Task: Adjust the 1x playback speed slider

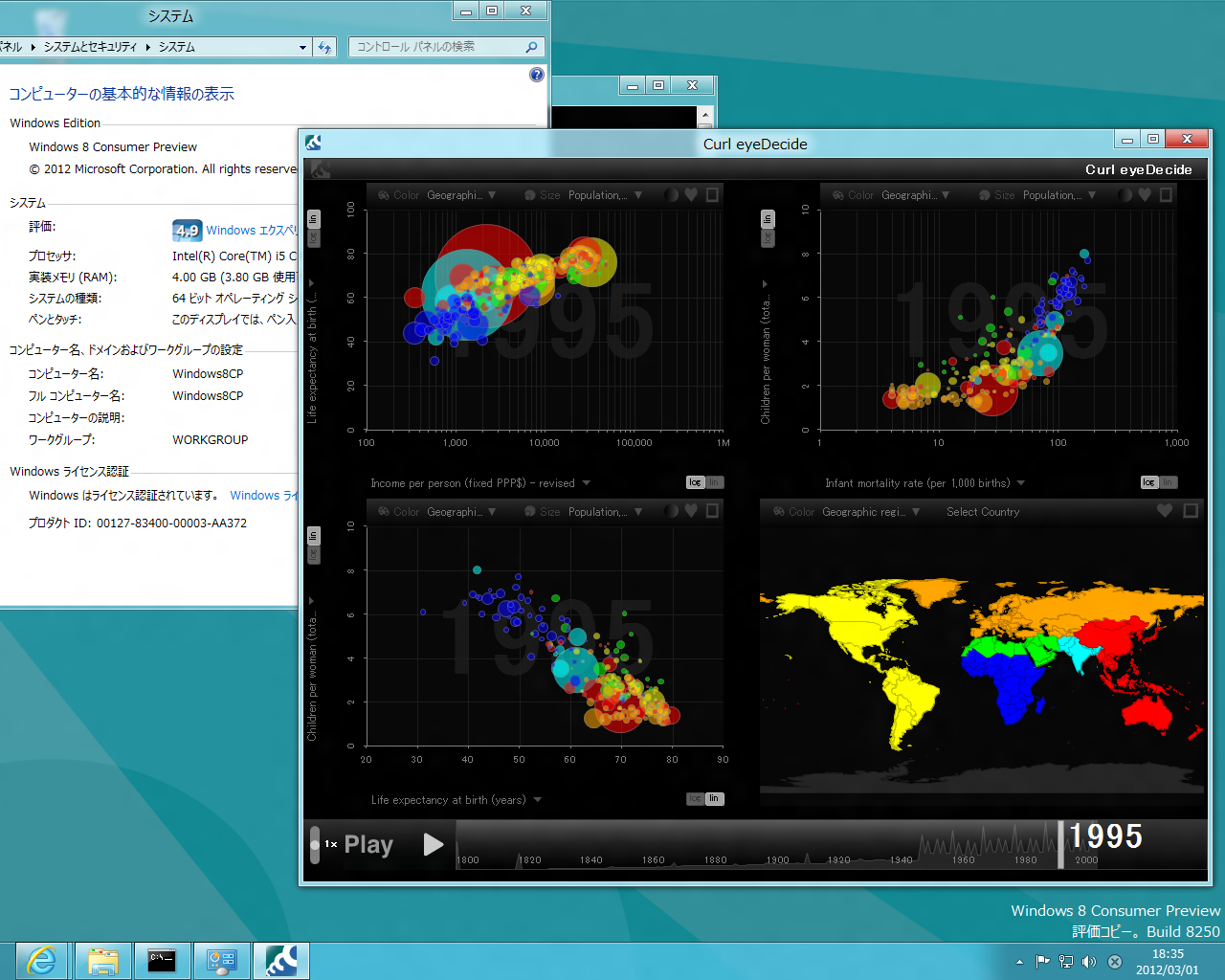Action: coord(315,844)
